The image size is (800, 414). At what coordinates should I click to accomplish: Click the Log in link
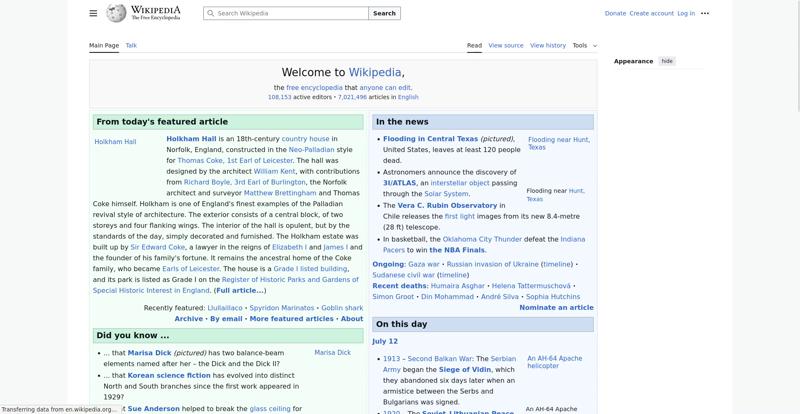coord(686,13)
